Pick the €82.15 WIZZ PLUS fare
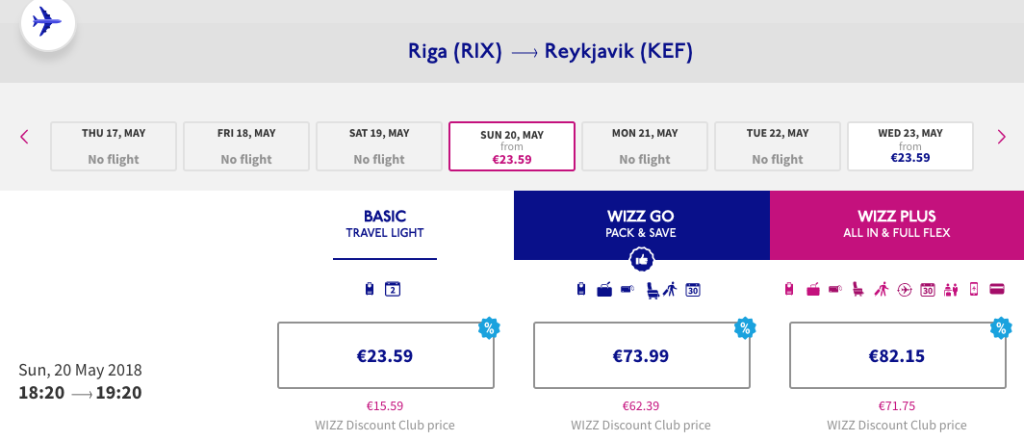 [897, 355]
